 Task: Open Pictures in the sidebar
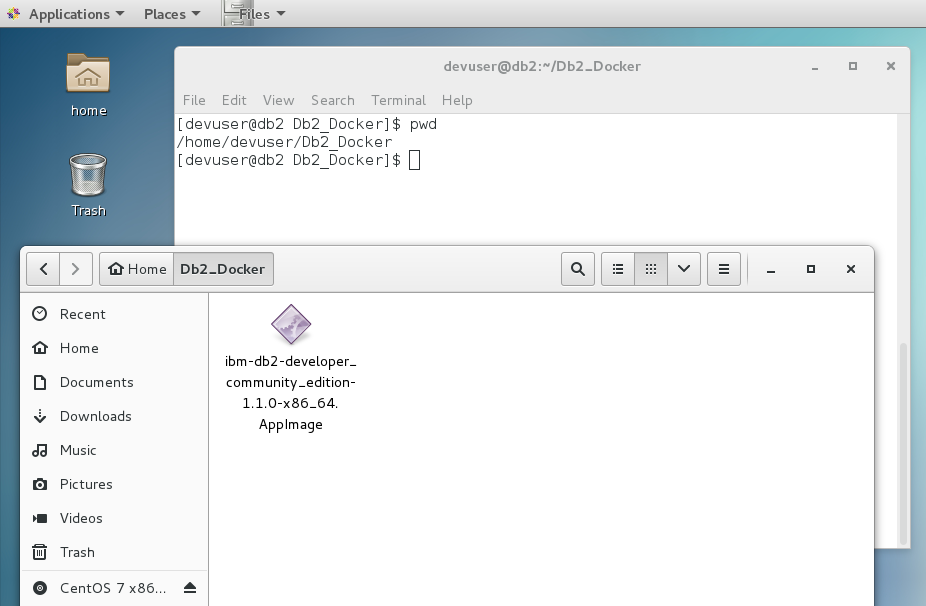[114, 484]
